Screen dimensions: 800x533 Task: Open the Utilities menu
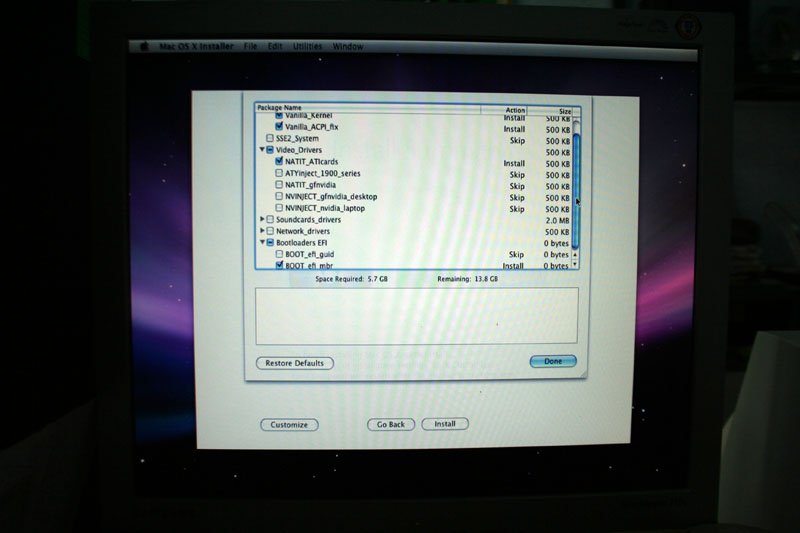tap(307, 46)
